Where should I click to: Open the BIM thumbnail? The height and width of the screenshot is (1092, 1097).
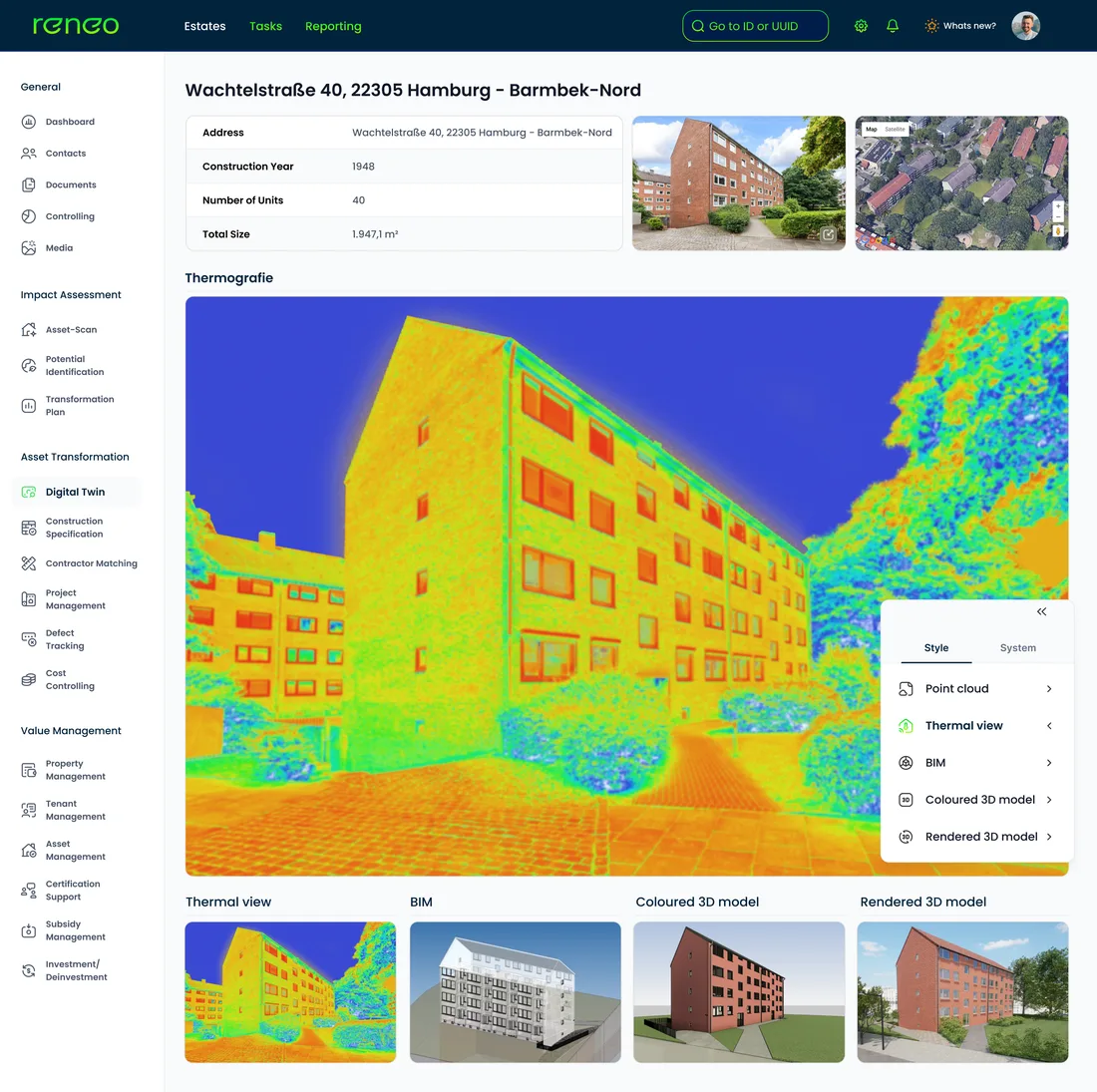pos(516,992)
